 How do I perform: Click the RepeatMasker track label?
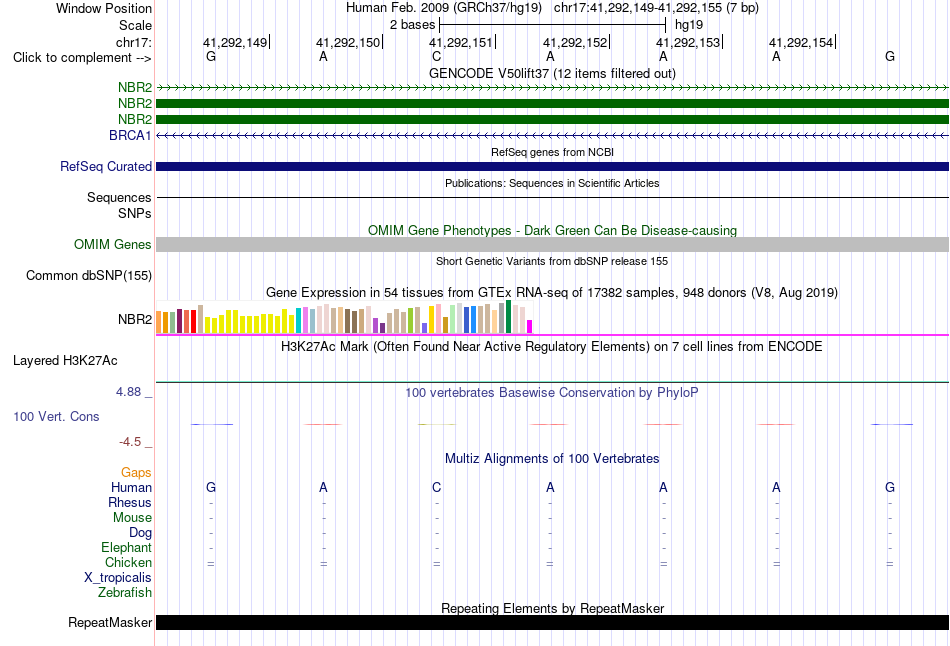point(110,622)
